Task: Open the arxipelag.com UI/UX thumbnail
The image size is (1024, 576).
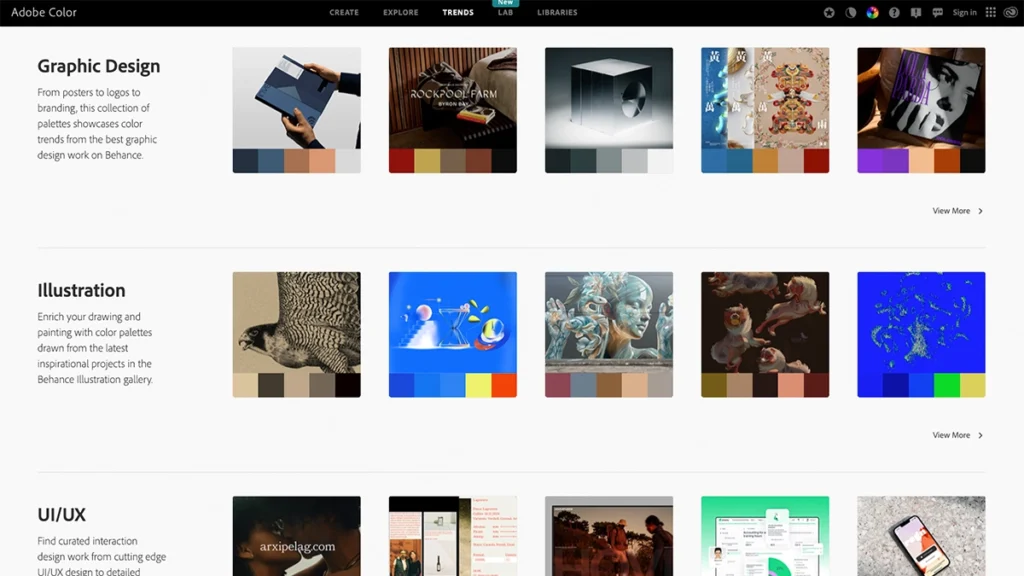Action: pyautogui.click(x=296, y=536)
